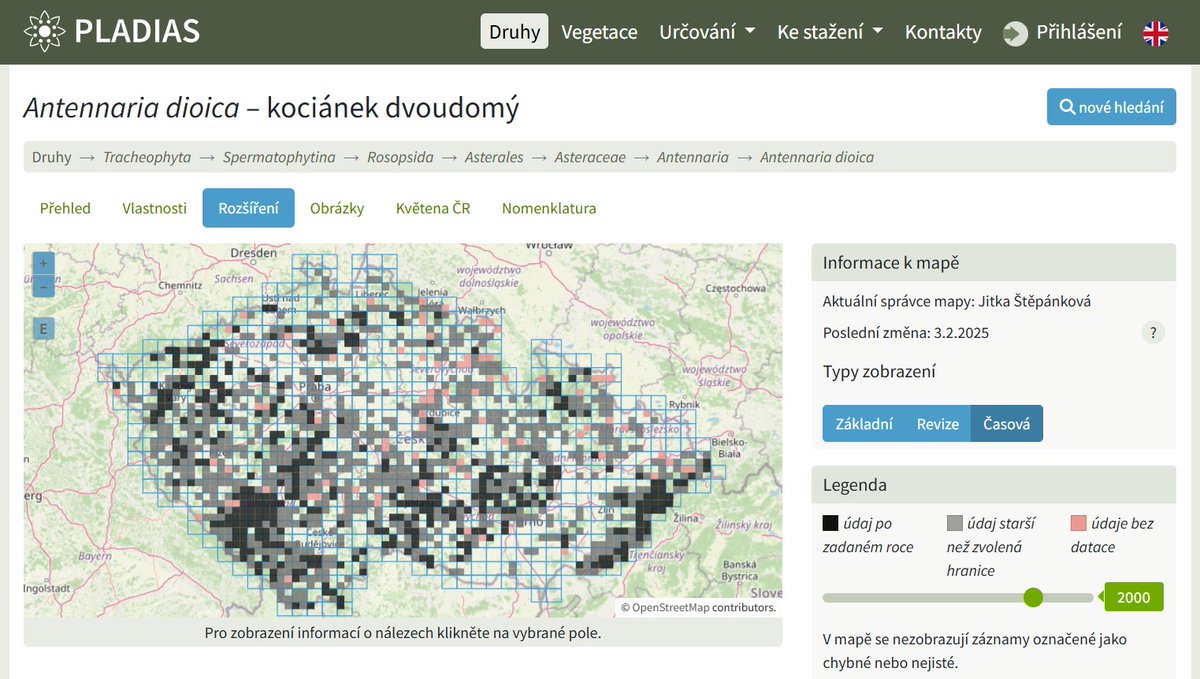Zoom out using the map minus icon
1200x679 pixels.
click(x=42, y=285)
